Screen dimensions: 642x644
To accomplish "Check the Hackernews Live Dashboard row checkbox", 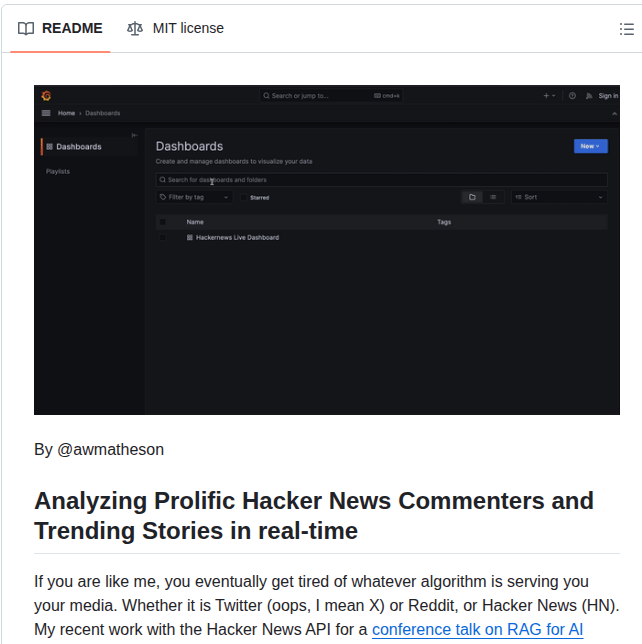I will click(163, 237).
